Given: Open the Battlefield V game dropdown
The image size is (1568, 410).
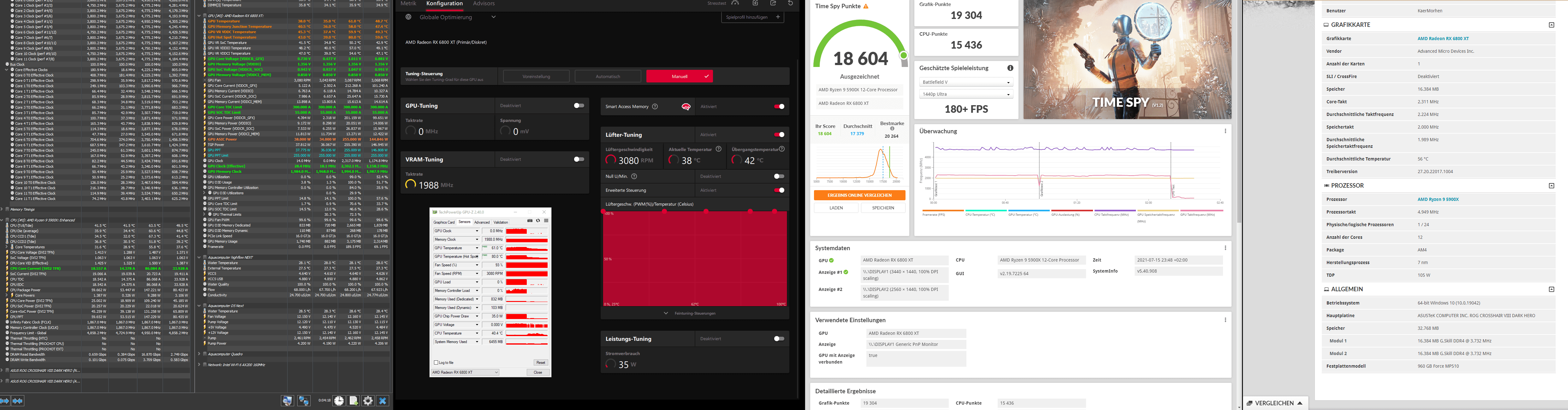Looking at the screenshot, I should click(966, 82).
